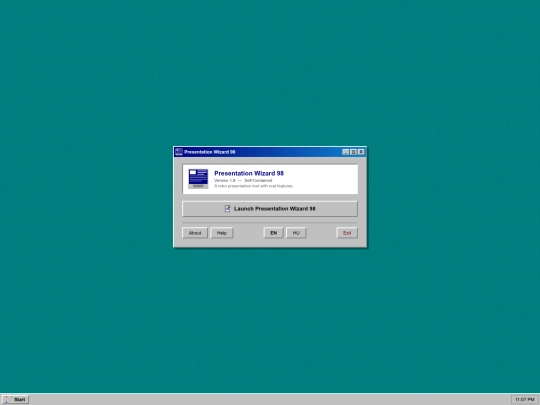The height and width of the screenshot is (405, 540).
Task: Minimize the Presentation Wizard 98 window
Action: pyautogui.click(x=346, y=152)
